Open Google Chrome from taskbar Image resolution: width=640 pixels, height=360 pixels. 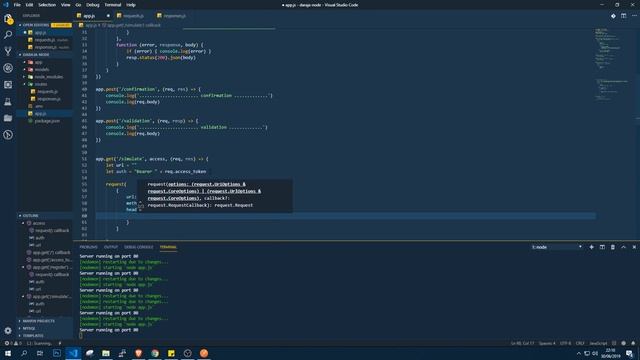coord(155,353)
